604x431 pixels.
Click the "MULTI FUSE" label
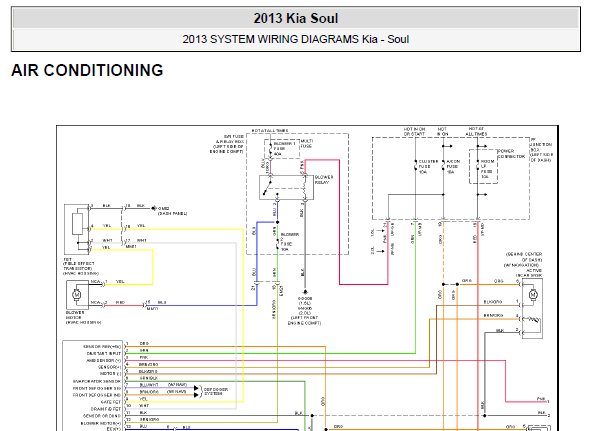pyautogui.click(x=307, y=144)
